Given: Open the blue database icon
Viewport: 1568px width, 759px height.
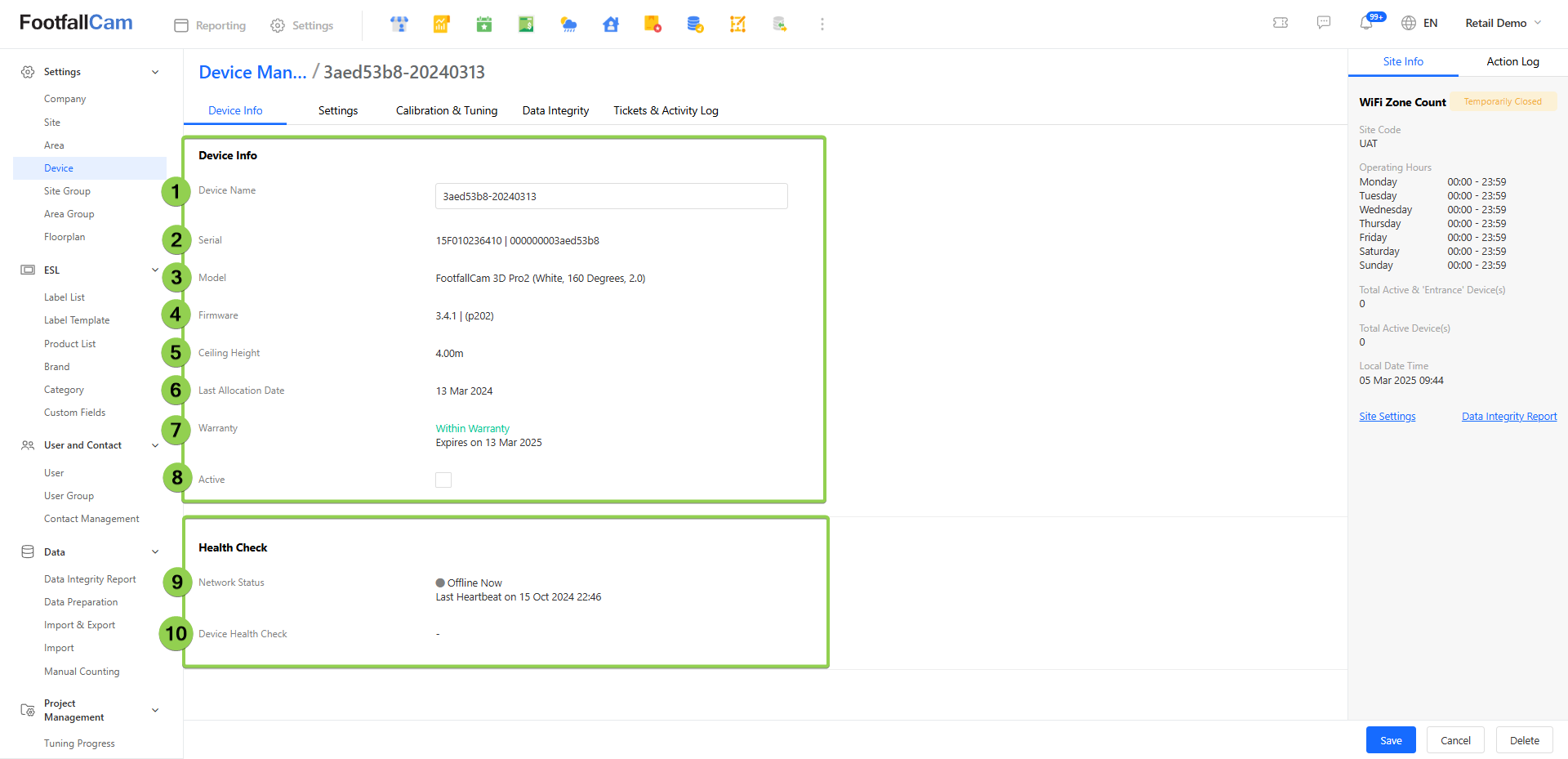Looking at the screenshot, I should 695,25.
